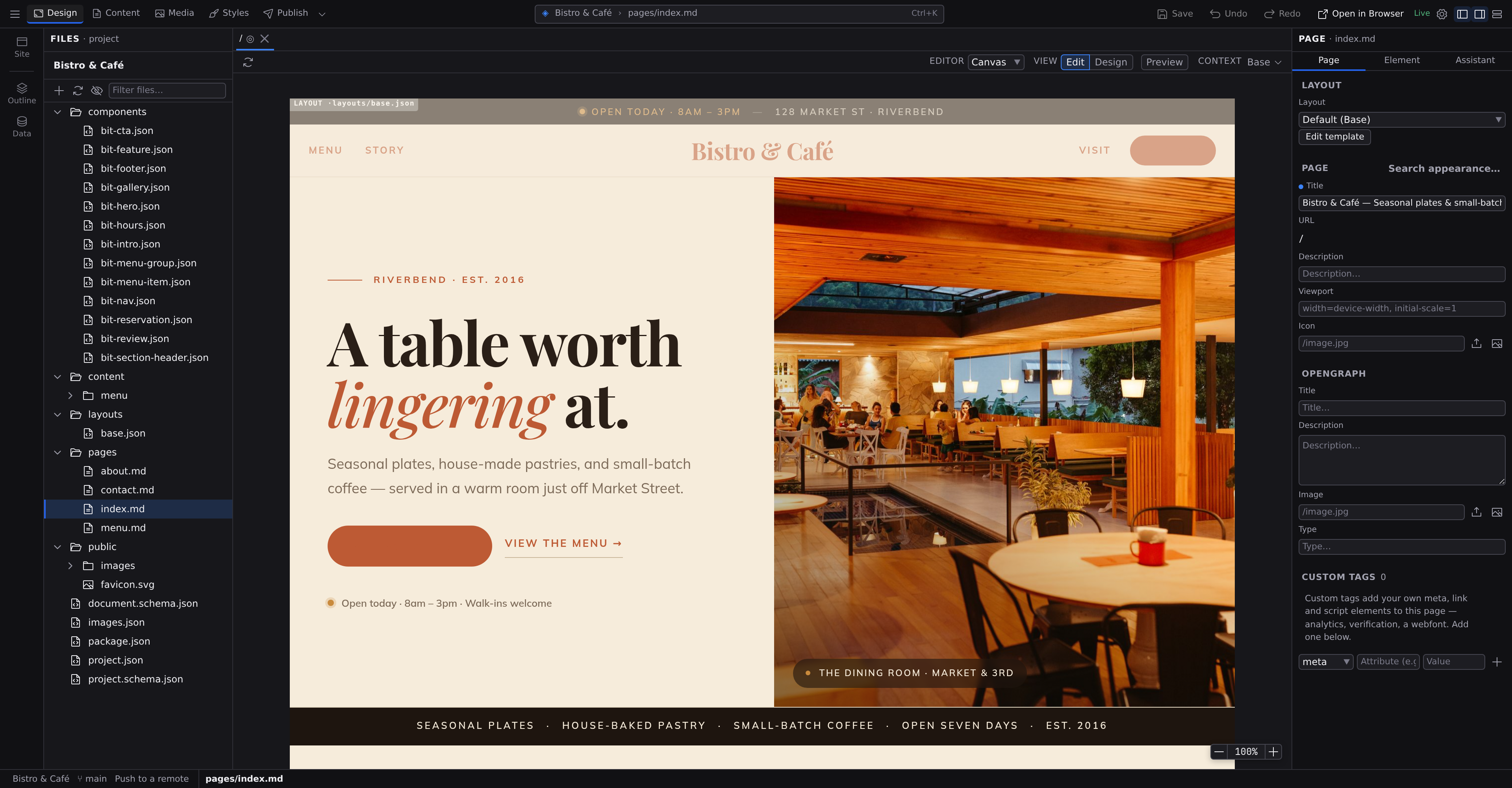The height and width of the screenshot is (788, 1512).
Task: Close the open page tab
Action: pyautogui.click(x=265, y=39)
